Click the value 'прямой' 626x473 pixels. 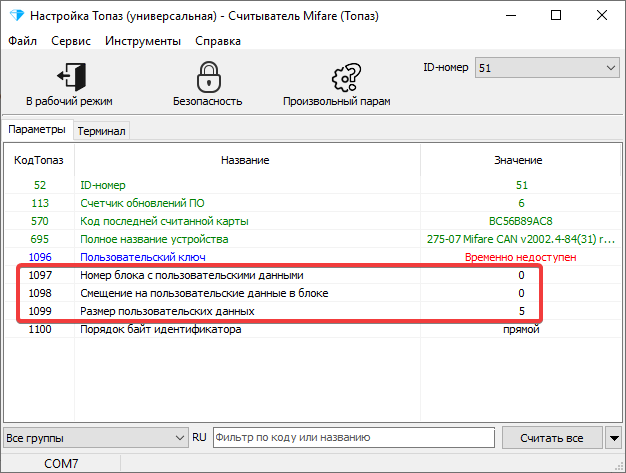[x=521, y=329]
